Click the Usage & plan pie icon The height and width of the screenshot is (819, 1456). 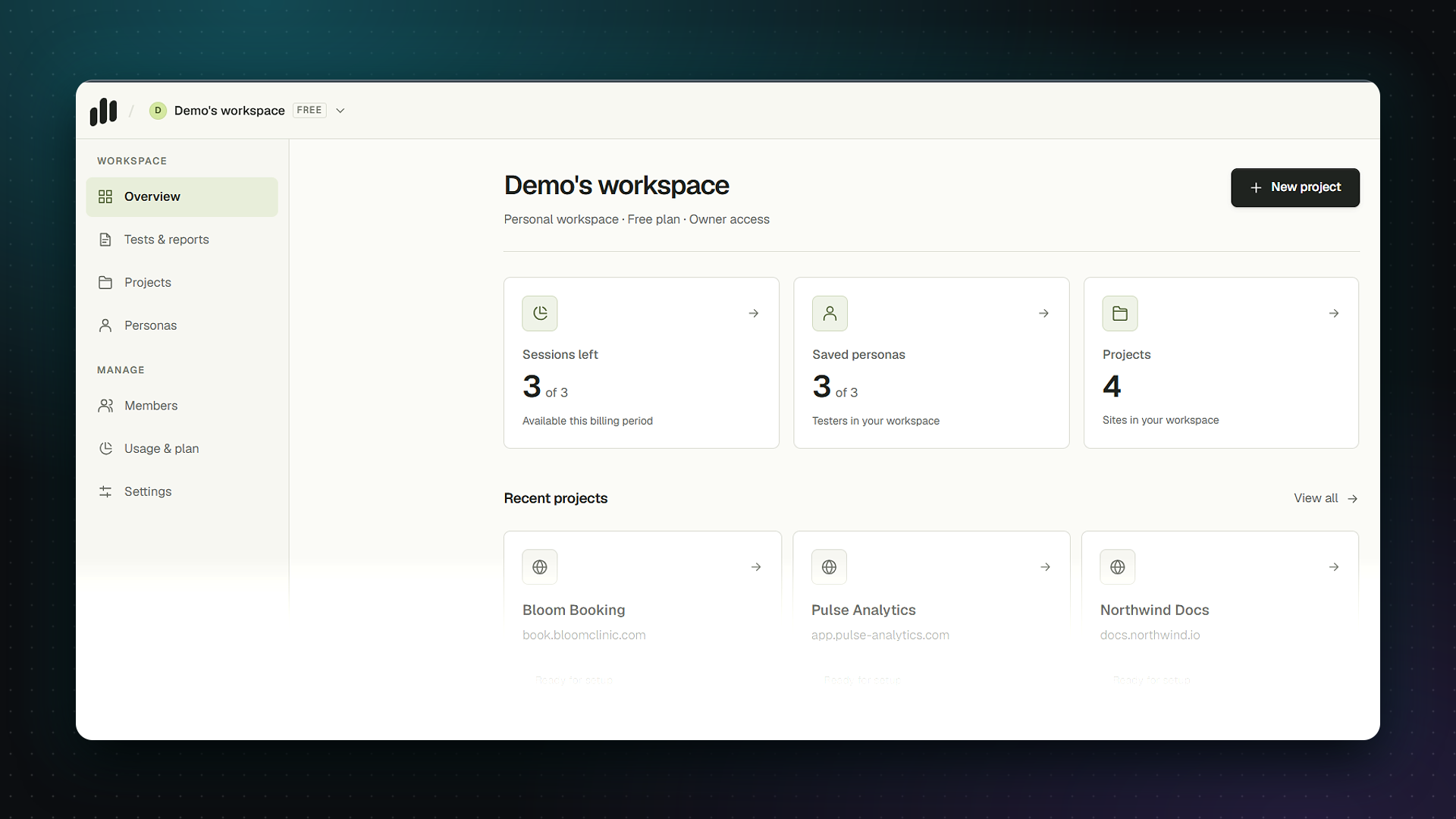pos(105,449)
